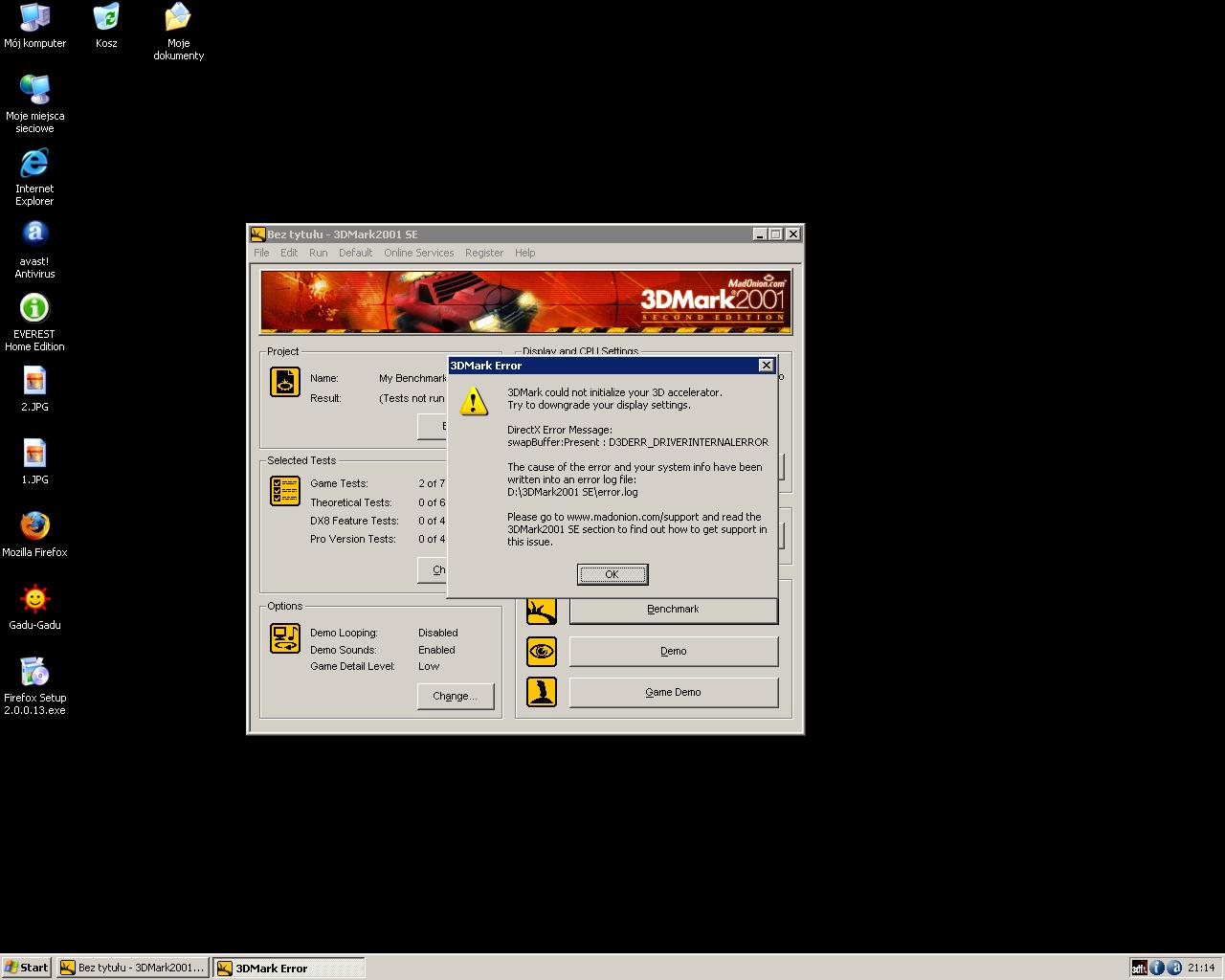1225x980 pixels.
Task: Open Mój komputer desktop icon
Action: [x=34, y=26]
